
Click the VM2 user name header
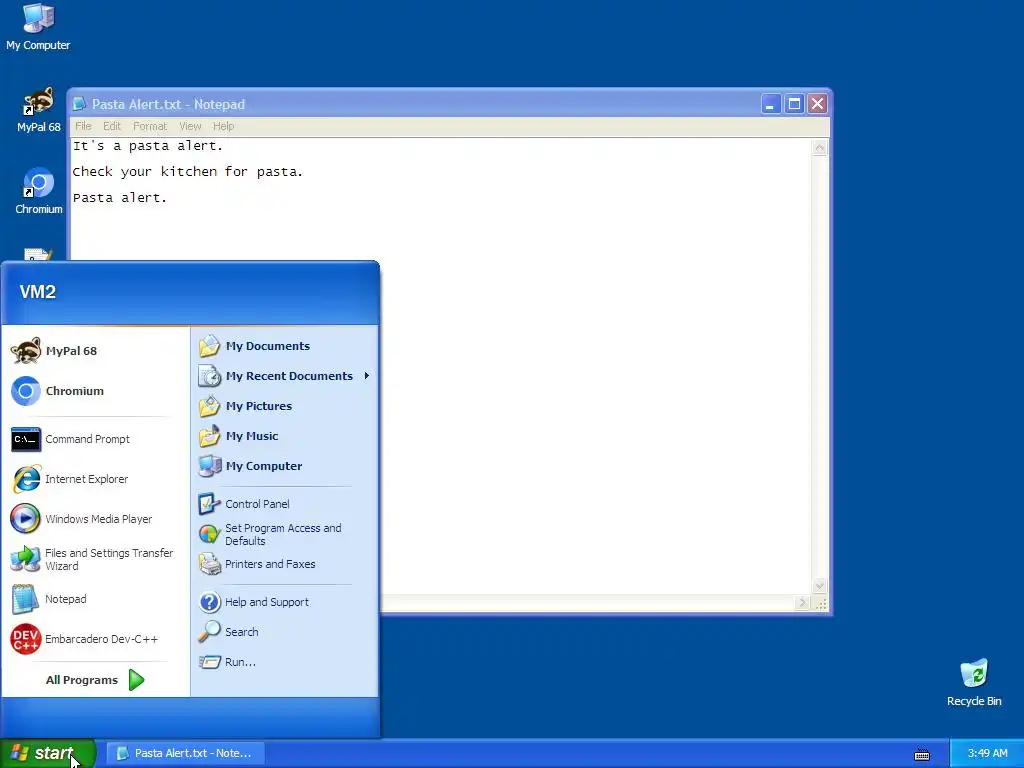[x=37, y=292]
